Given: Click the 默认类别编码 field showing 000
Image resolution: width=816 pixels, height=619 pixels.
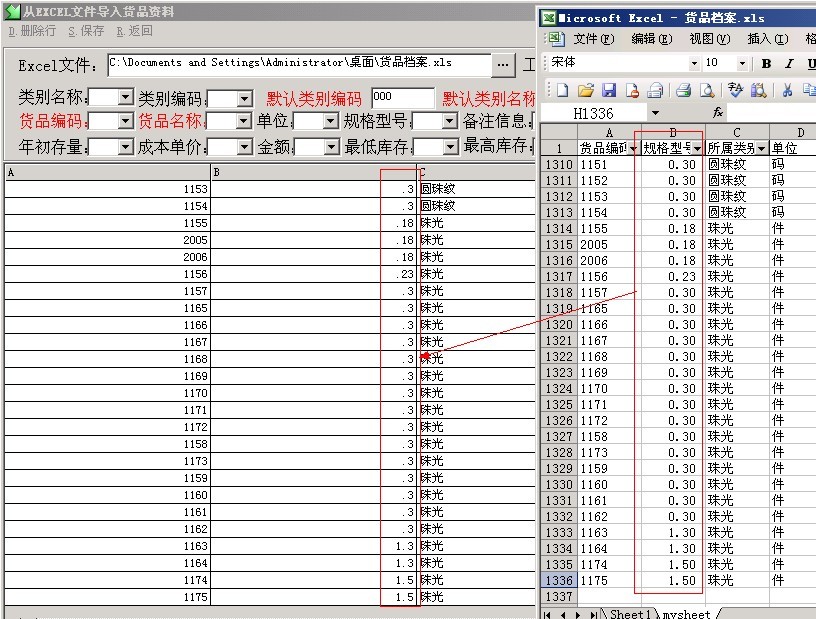Looking at the screenshot, I should pyautogui.click(x=402, y=98).
